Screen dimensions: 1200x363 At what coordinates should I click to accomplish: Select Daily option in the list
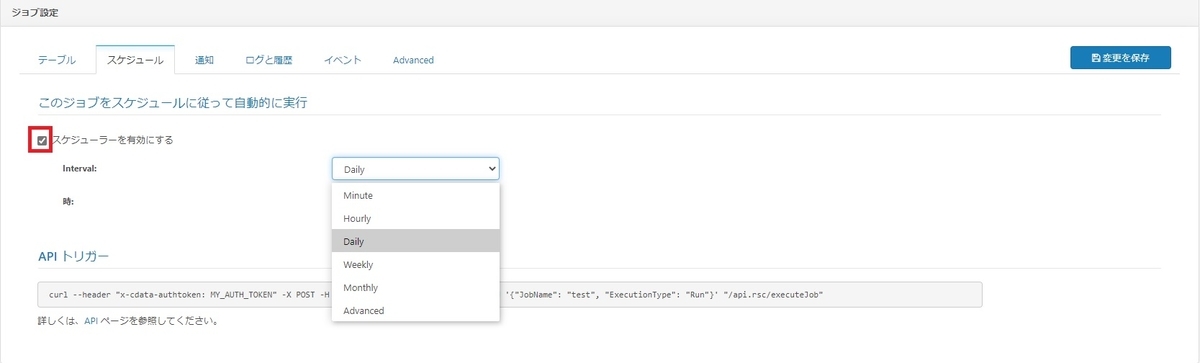click(415, 241)
